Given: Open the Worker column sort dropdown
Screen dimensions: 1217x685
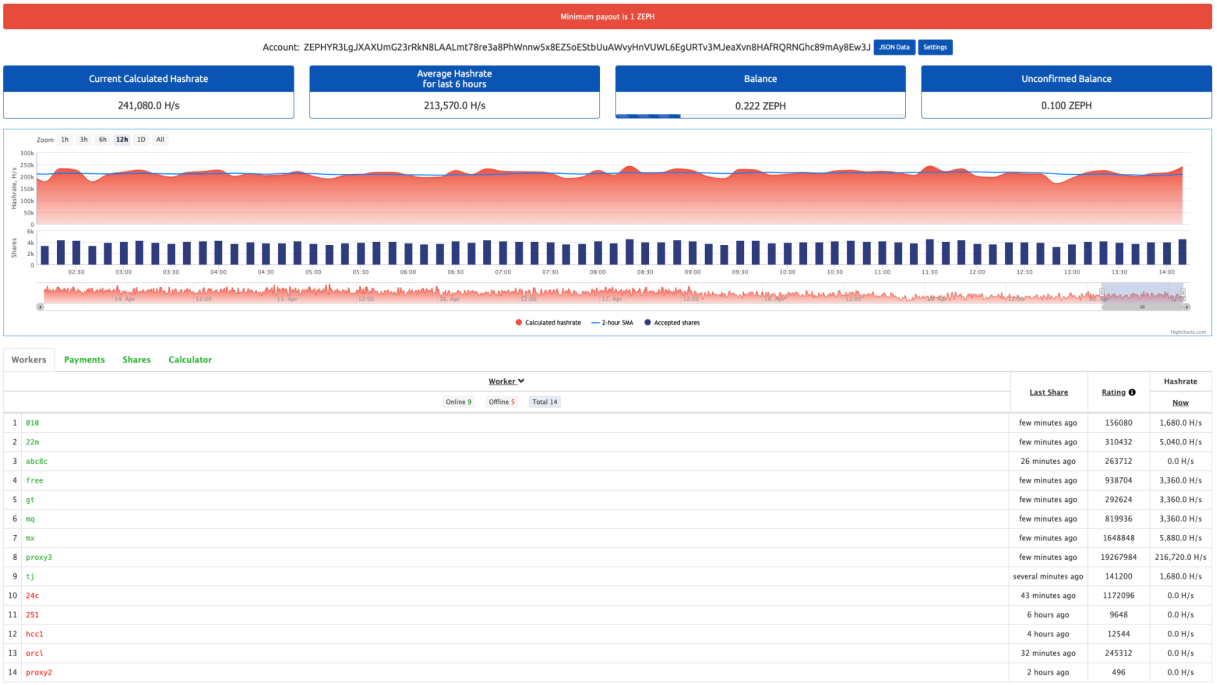Looking at the screenshot, I should (506, 381).
